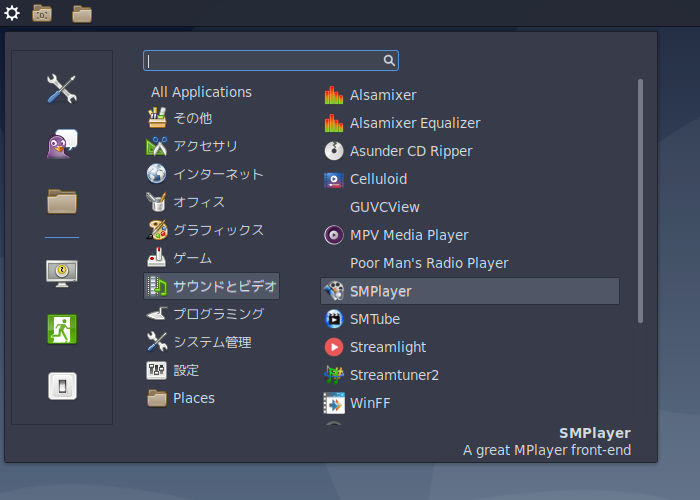Click the Alsamixer Equalizer label
This screenshot has height=500, width=700.
[x=415, y=123]
